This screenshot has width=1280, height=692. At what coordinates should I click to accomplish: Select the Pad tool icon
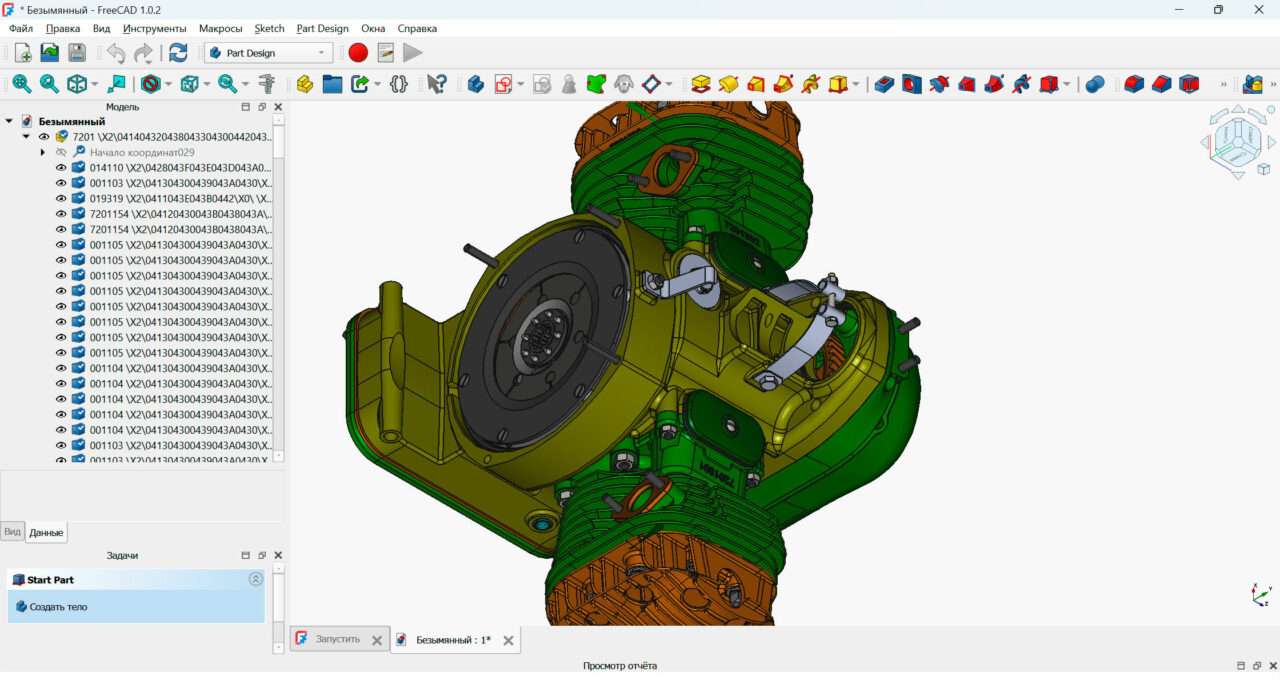coord(701,84)
